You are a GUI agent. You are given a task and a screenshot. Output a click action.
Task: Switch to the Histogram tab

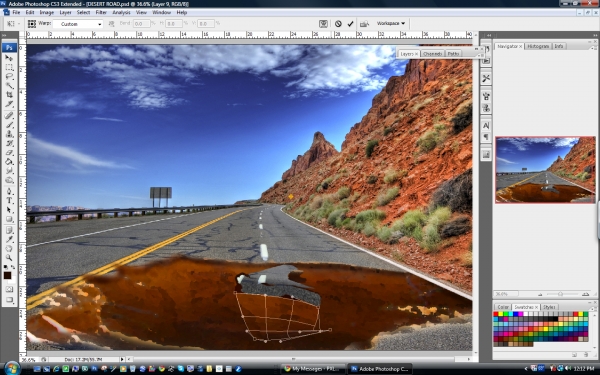pos(538,46)
